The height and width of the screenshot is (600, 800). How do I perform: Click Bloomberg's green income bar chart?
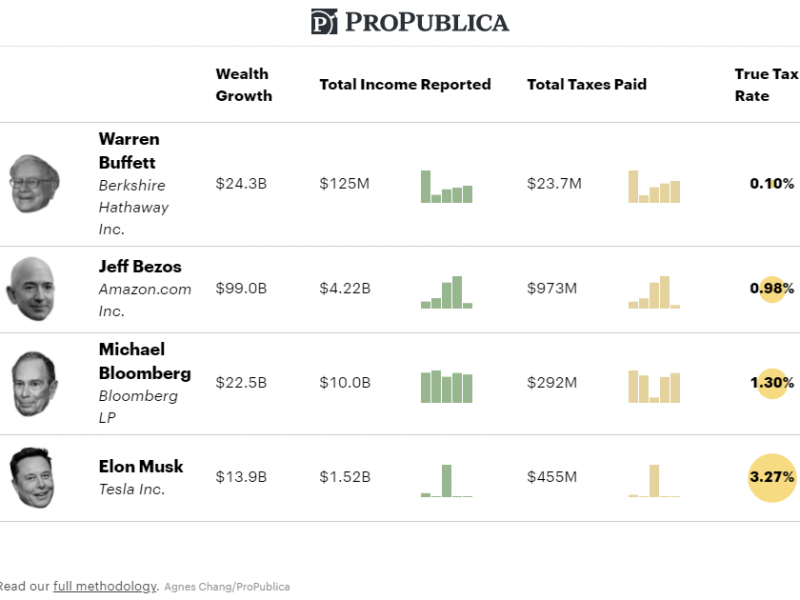pos(446,387)
